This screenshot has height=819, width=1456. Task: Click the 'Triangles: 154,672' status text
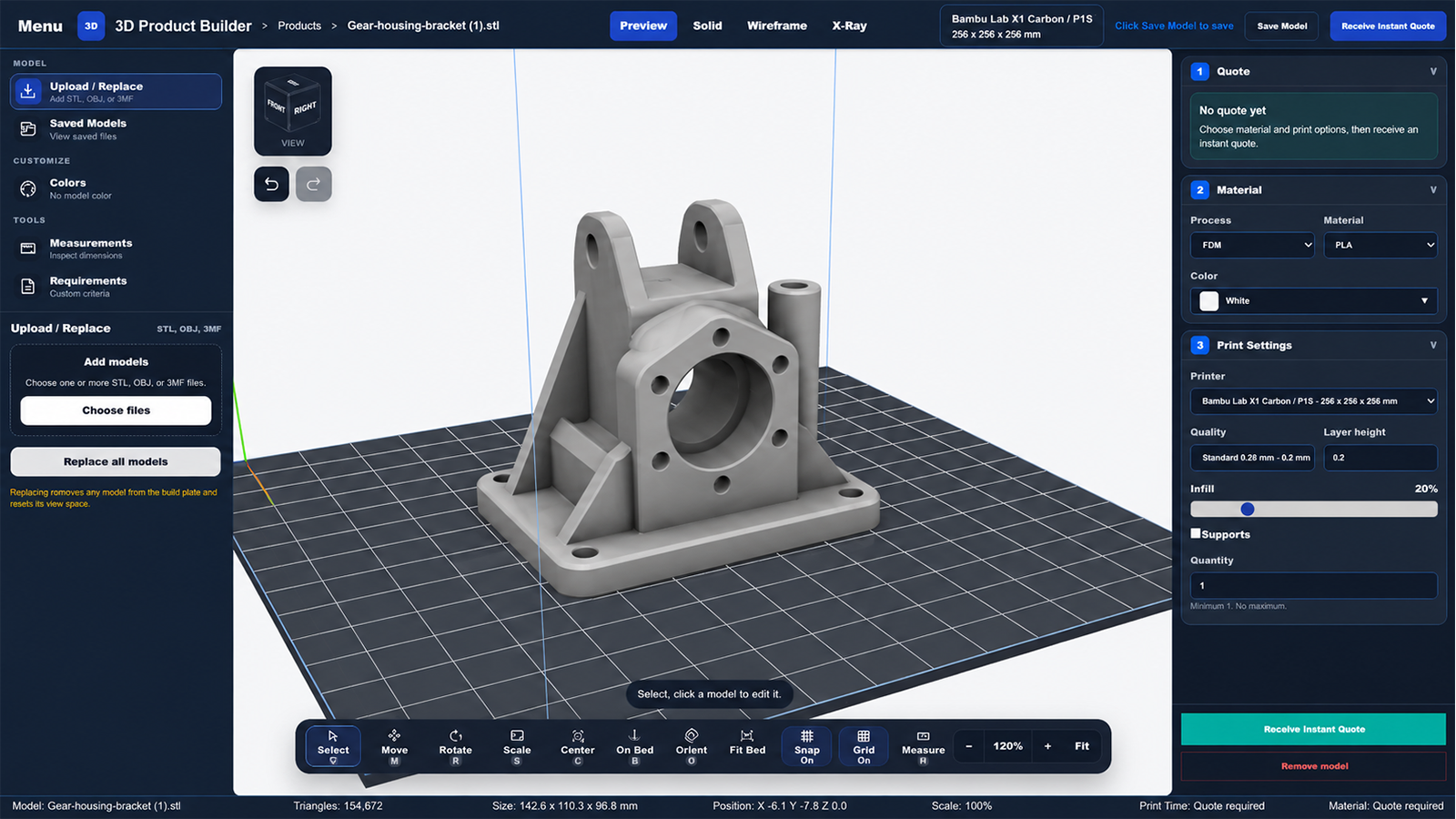coord(339,806)
